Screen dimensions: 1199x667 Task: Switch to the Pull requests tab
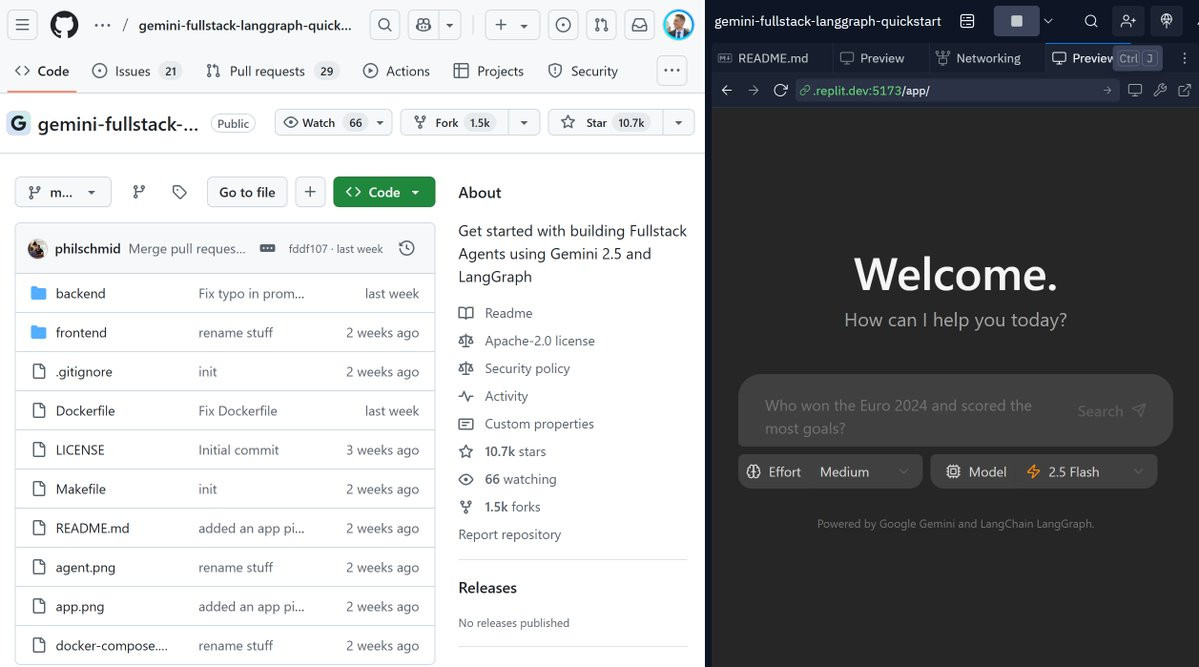[x=273, y=71]
